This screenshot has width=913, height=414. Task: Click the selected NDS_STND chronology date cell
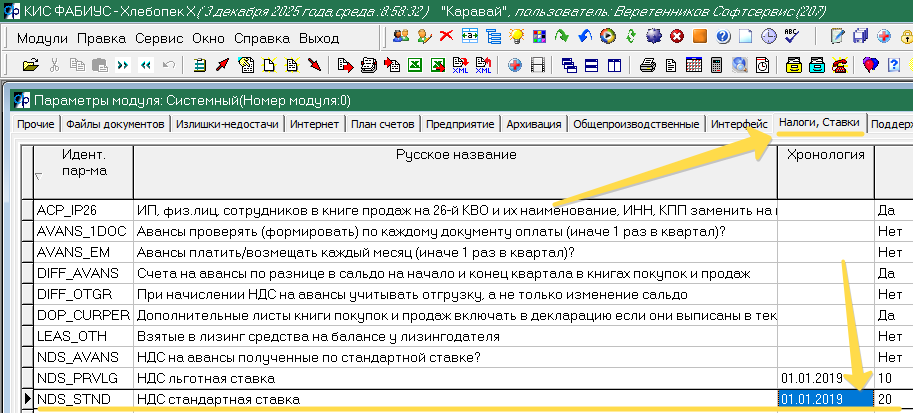826,399
